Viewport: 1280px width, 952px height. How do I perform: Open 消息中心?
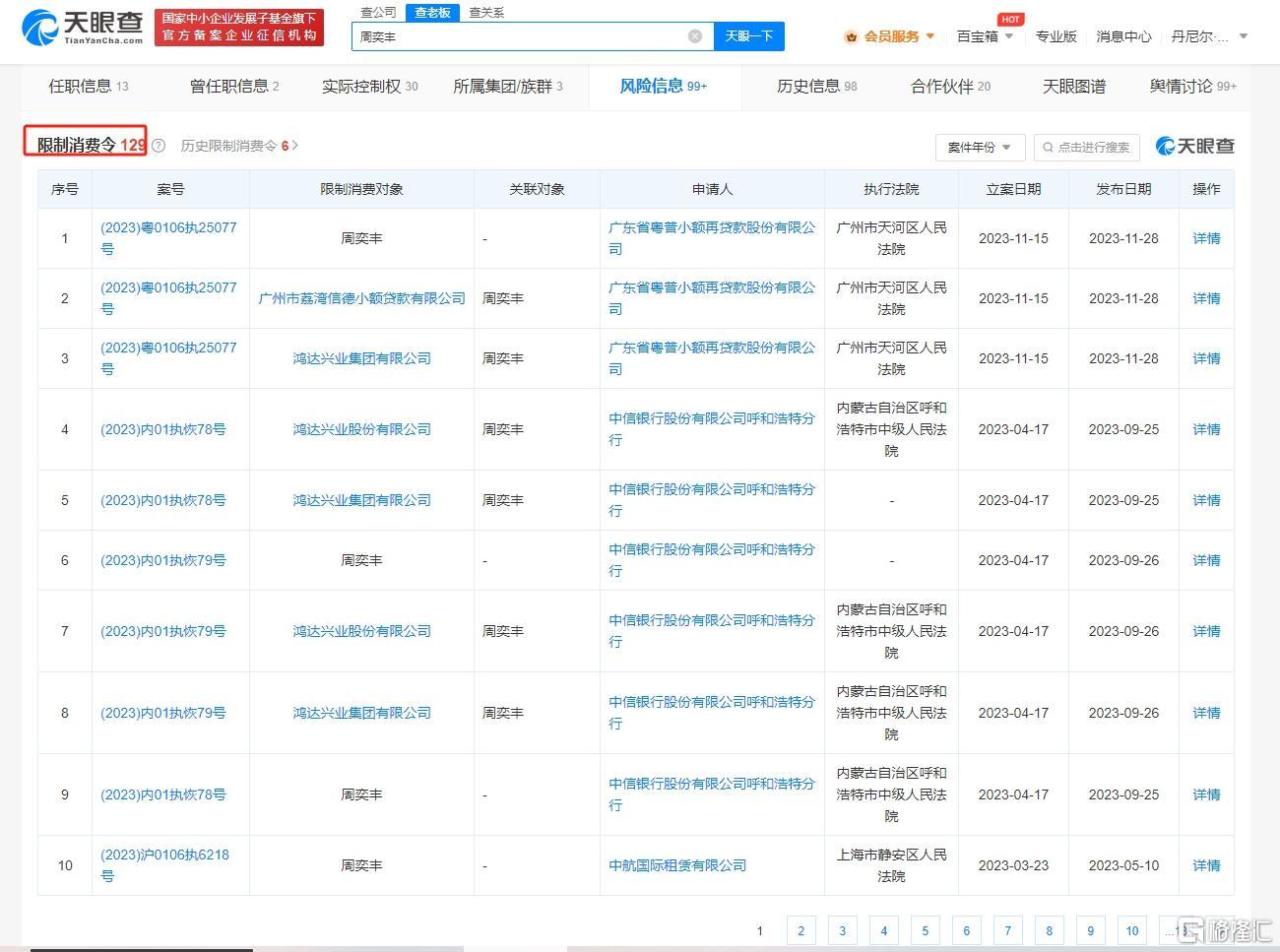tap(1123, 36)
